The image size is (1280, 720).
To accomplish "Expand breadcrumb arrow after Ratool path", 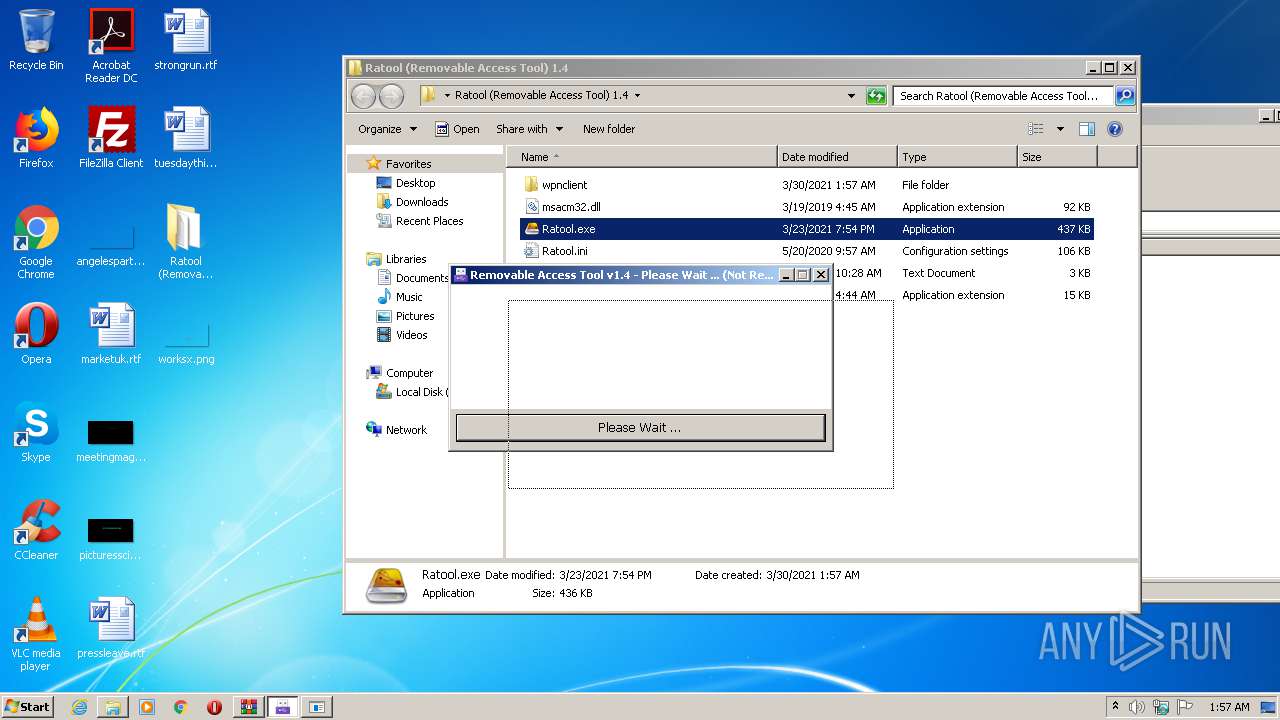I will (x=637, y=96).
